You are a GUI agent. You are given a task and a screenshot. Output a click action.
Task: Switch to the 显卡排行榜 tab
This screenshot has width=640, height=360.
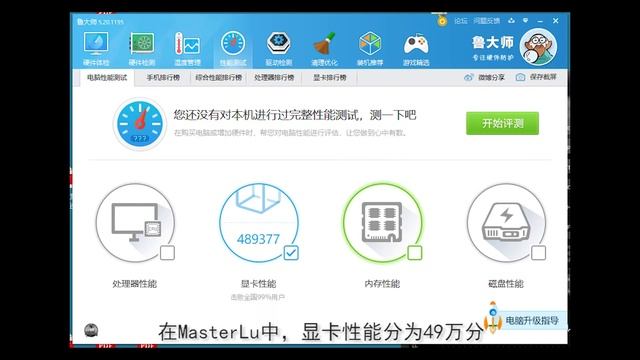click(329, 78)
